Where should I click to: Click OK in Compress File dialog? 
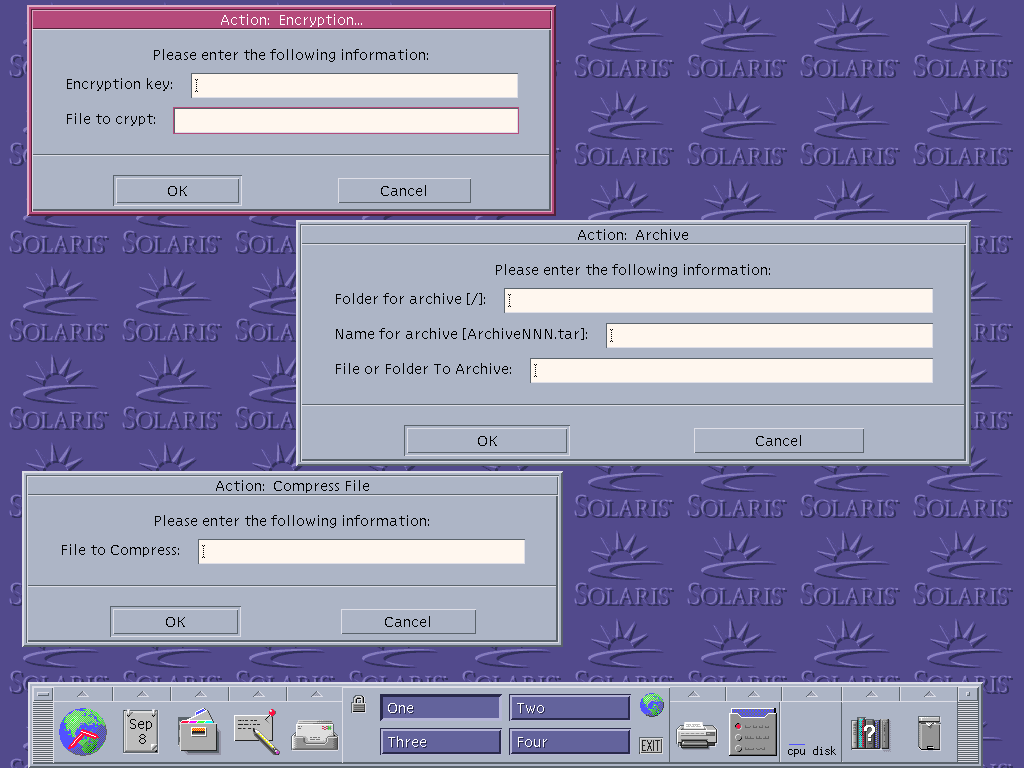[x=175, y=622]
